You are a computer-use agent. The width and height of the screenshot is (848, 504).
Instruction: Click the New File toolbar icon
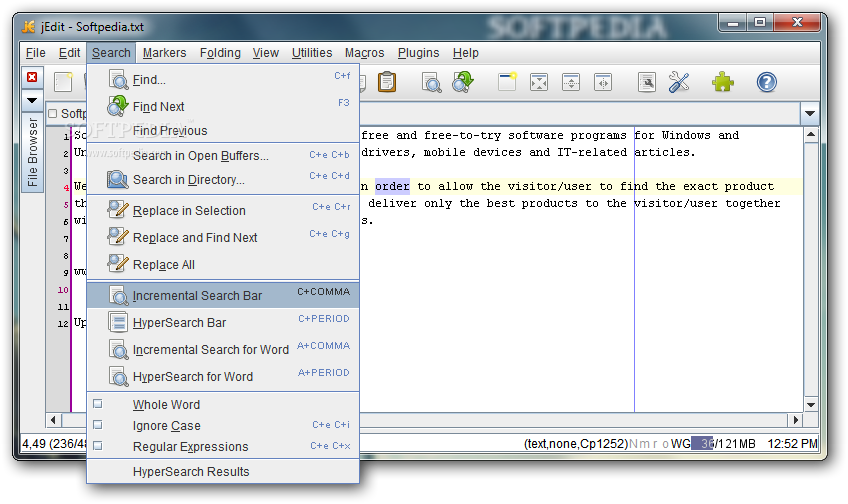[63, 82]
